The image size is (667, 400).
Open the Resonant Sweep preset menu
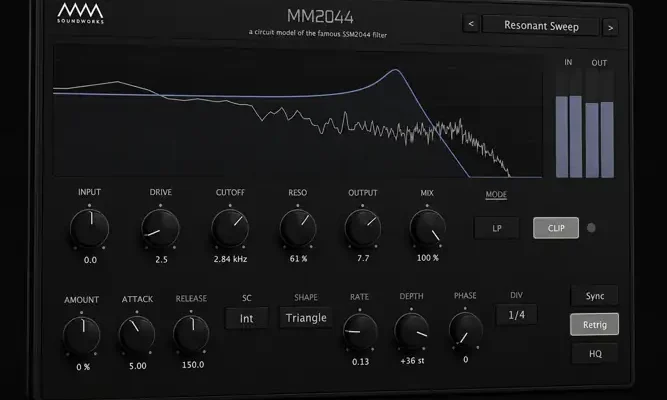coord(541,26)
